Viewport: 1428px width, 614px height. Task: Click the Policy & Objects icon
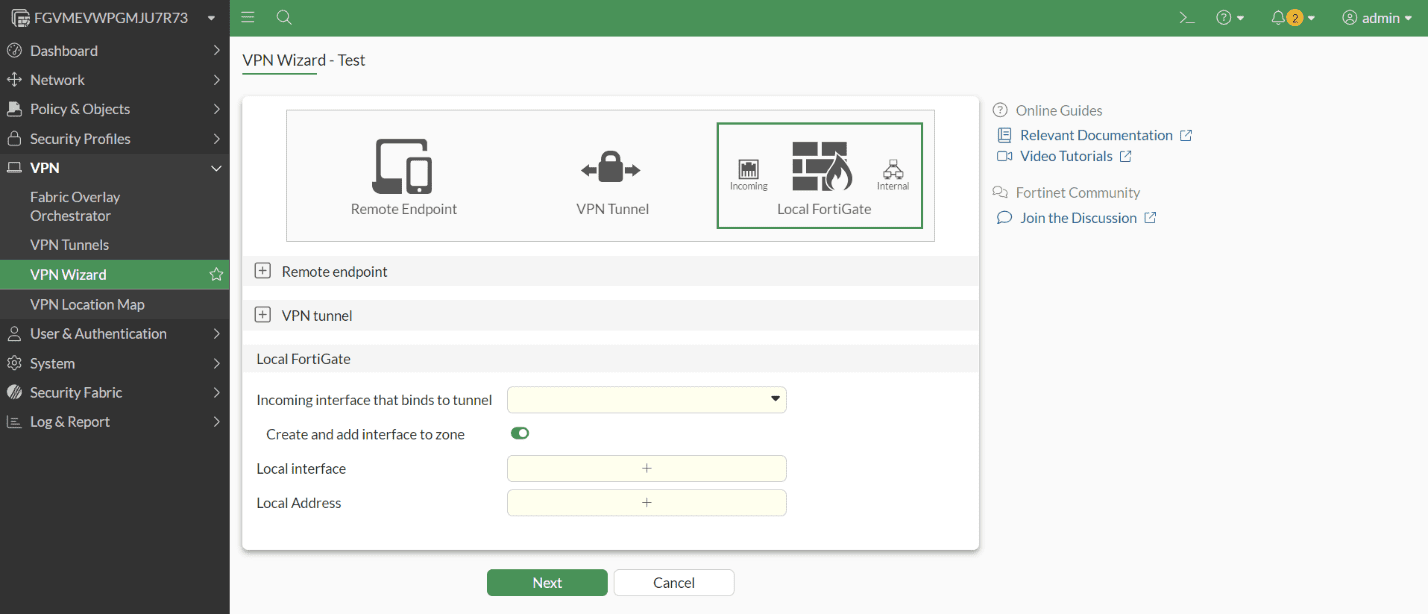point(14,109)
